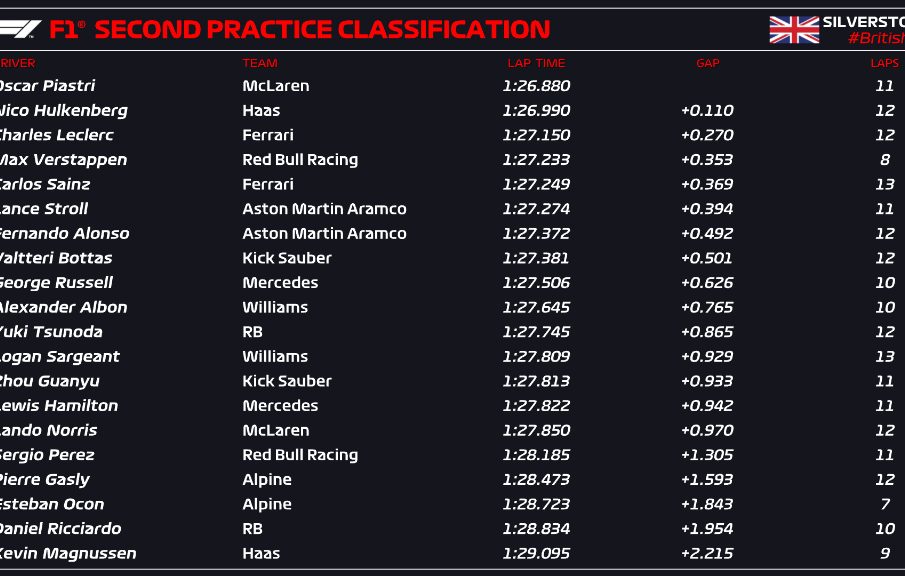This screenshot has width=905, height=576.
Task: Select Fernando Alonso's Aston Martin Aramco entry
Action: (x=324, y=233)
